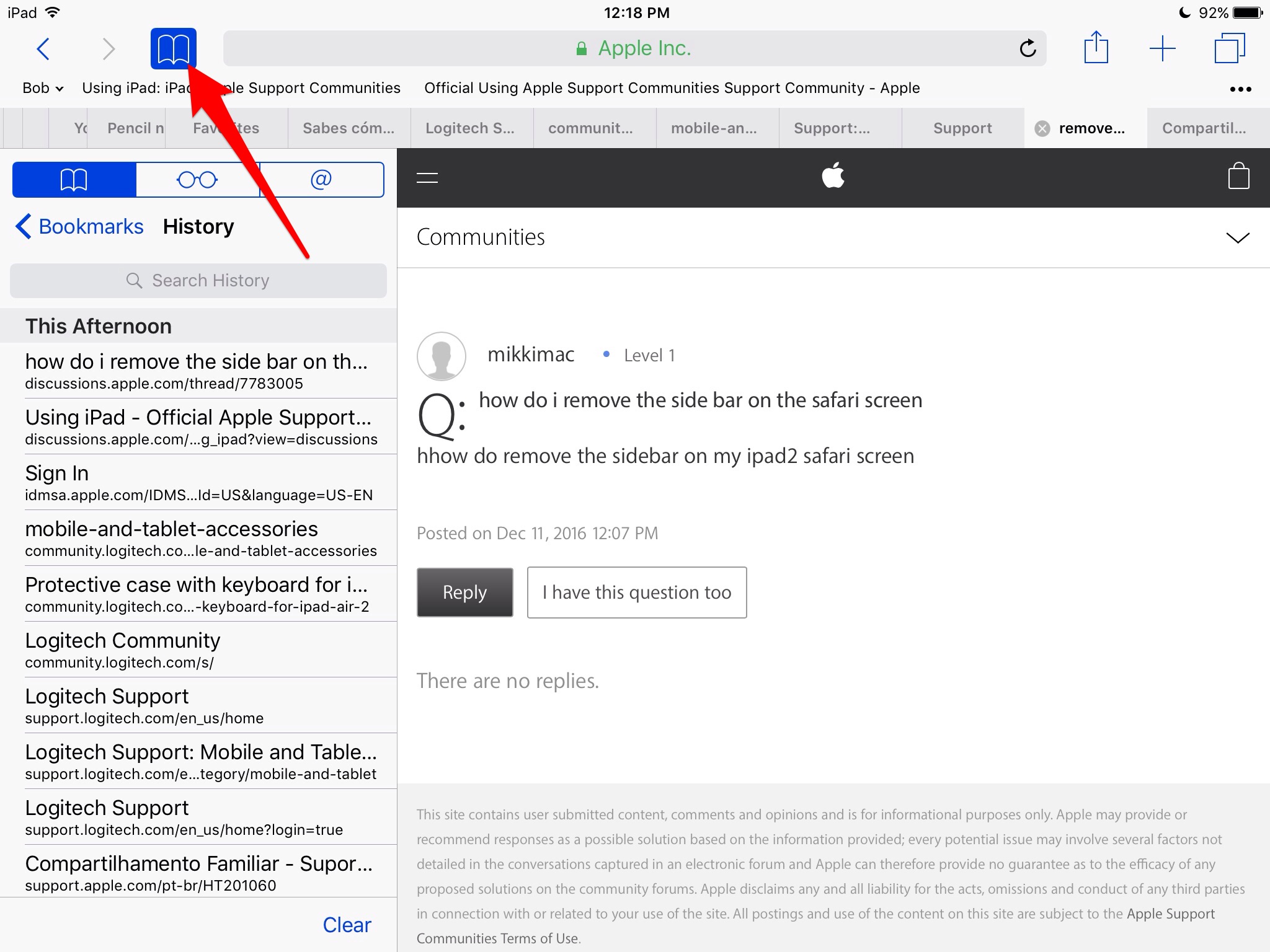Open the Share sheet icon

coord(1096,48)
